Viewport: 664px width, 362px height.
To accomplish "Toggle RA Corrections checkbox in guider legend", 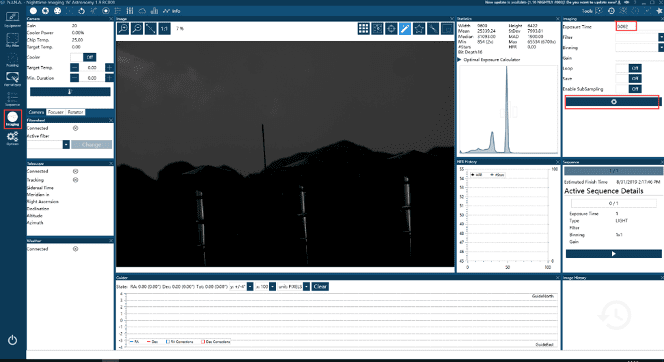I will coord(168,341).
